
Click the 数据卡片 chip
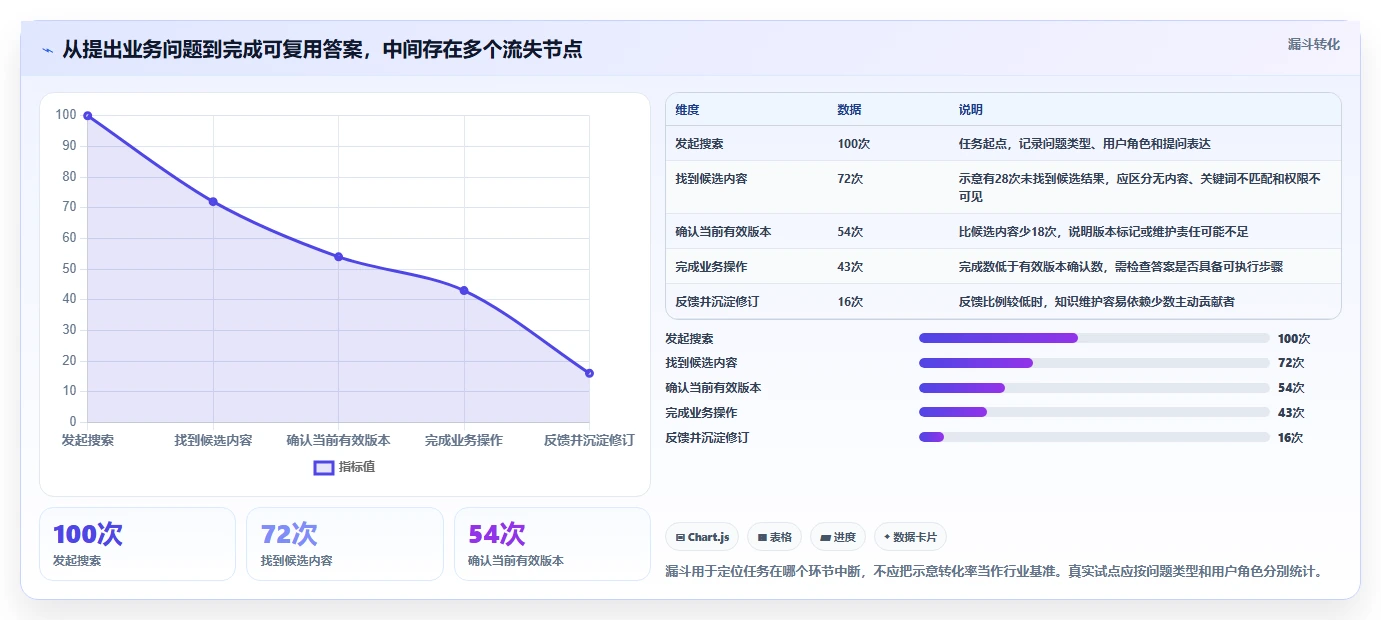click(910, 537)
